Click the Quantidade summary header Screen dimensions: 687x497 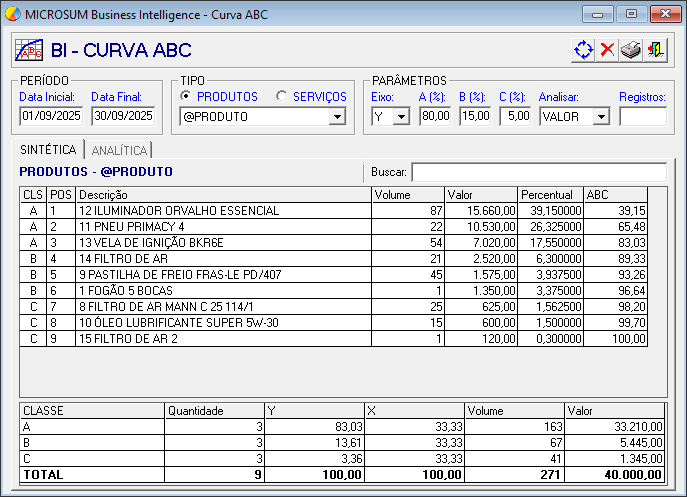pos(215,411)
